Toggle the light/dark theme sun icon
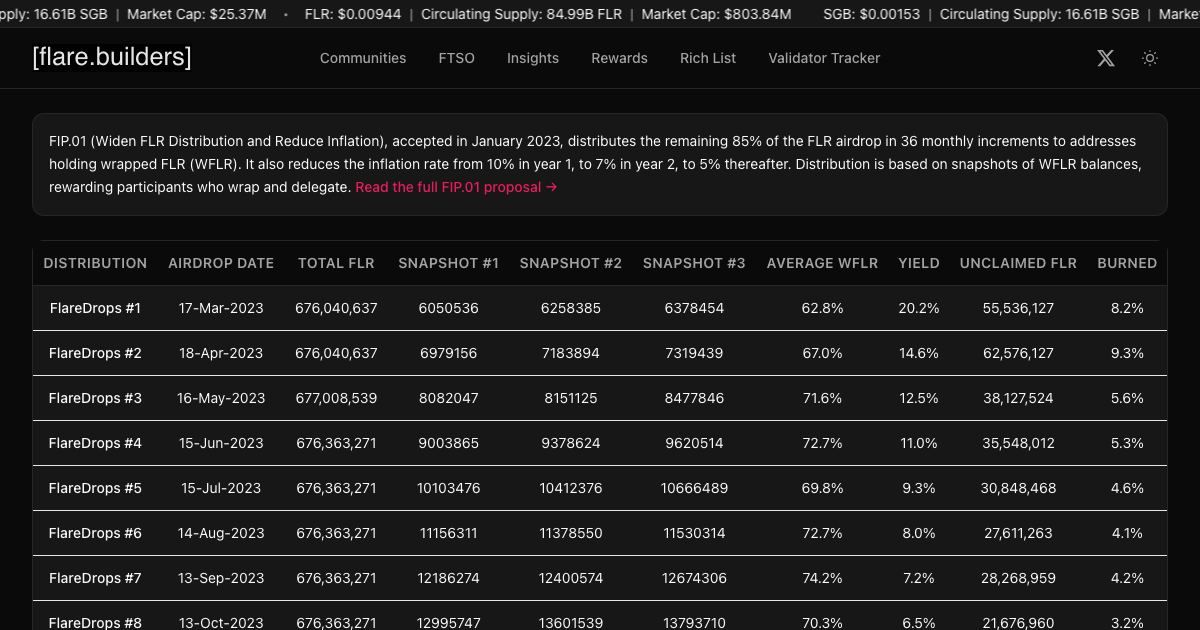This screenshot has height=630, width=1200. tap(1150, 58)
